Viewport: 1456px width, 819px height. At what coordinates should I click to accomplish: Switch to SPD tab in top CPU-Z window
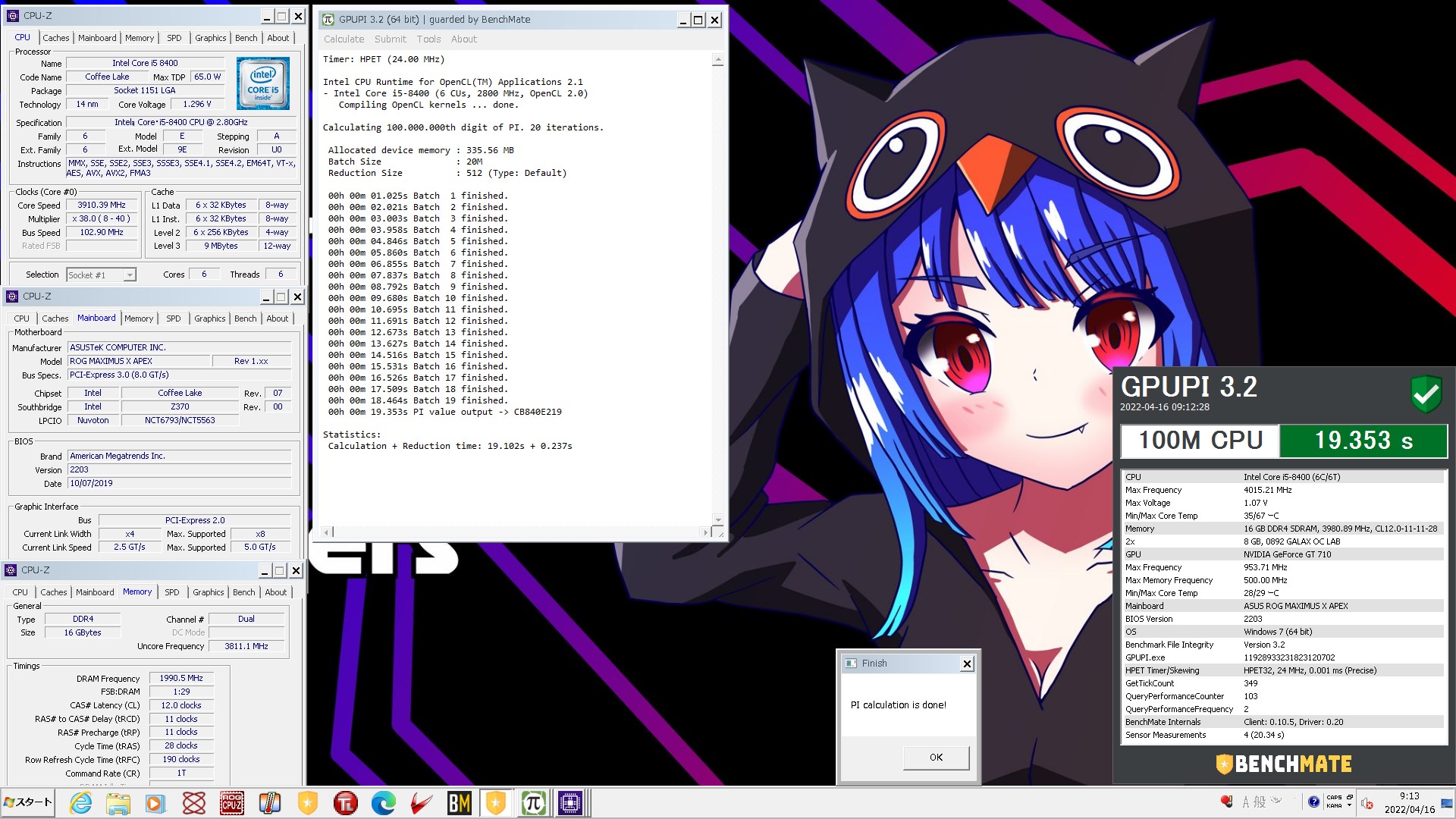click(x=174, y=38)
